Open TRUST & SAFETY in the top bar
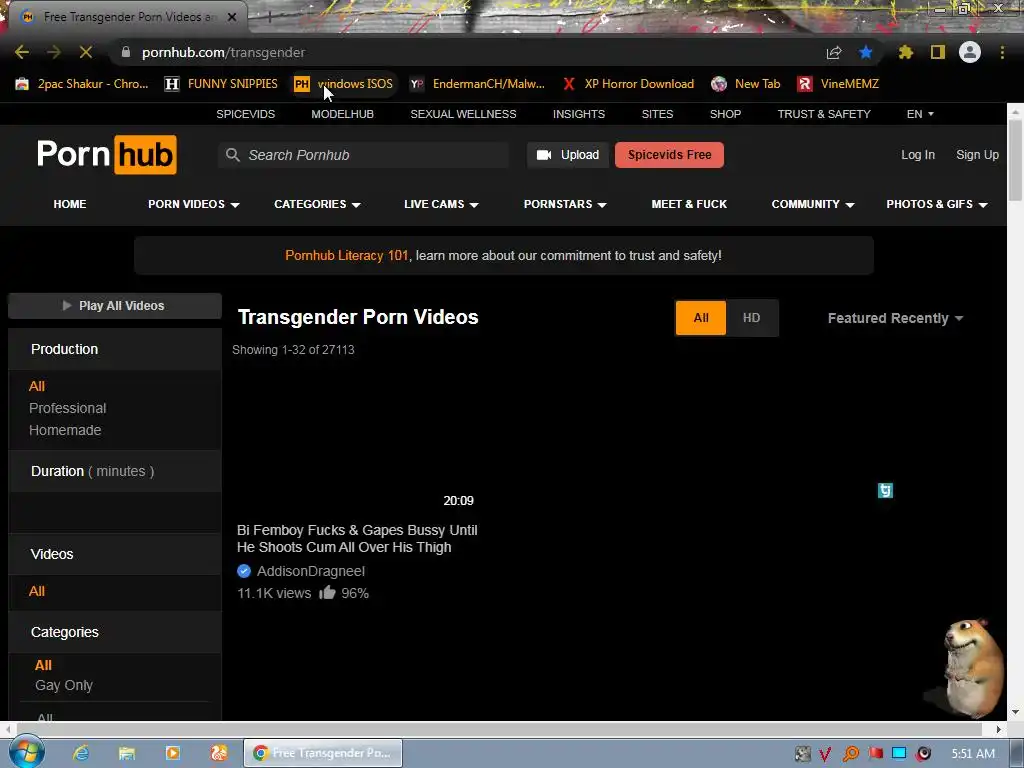The height and width of the screenshot is (768, 1024). (824, 114)
